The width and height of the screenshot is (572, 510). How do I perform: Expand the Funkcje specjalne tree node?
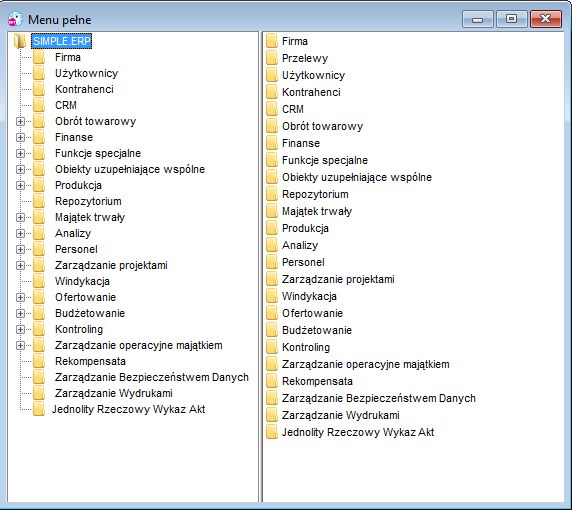[20, 154]
